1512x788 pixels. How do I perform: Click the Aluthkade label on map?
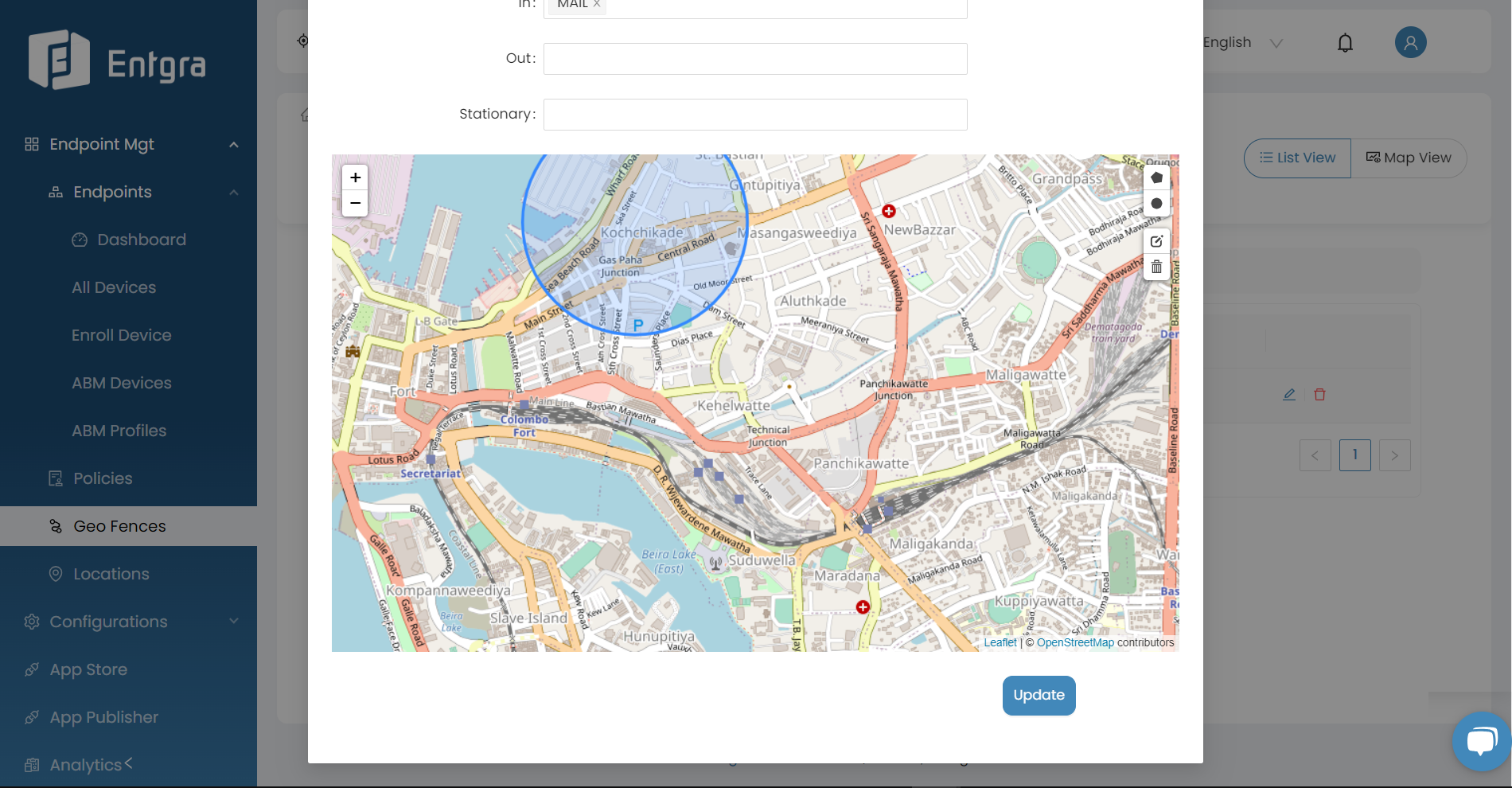813,301
